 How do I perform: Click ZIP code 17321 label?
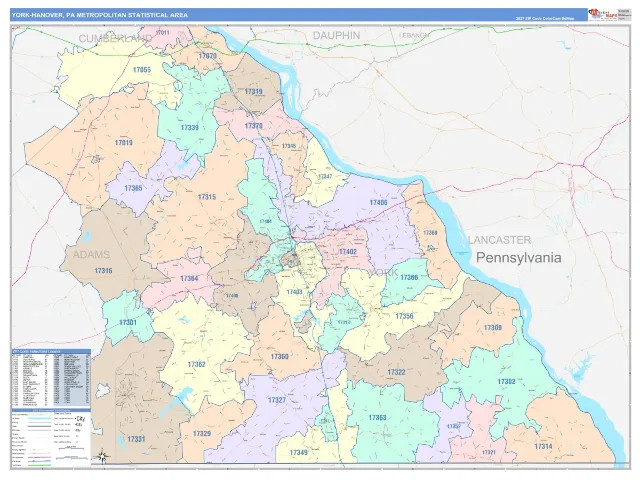489,453
